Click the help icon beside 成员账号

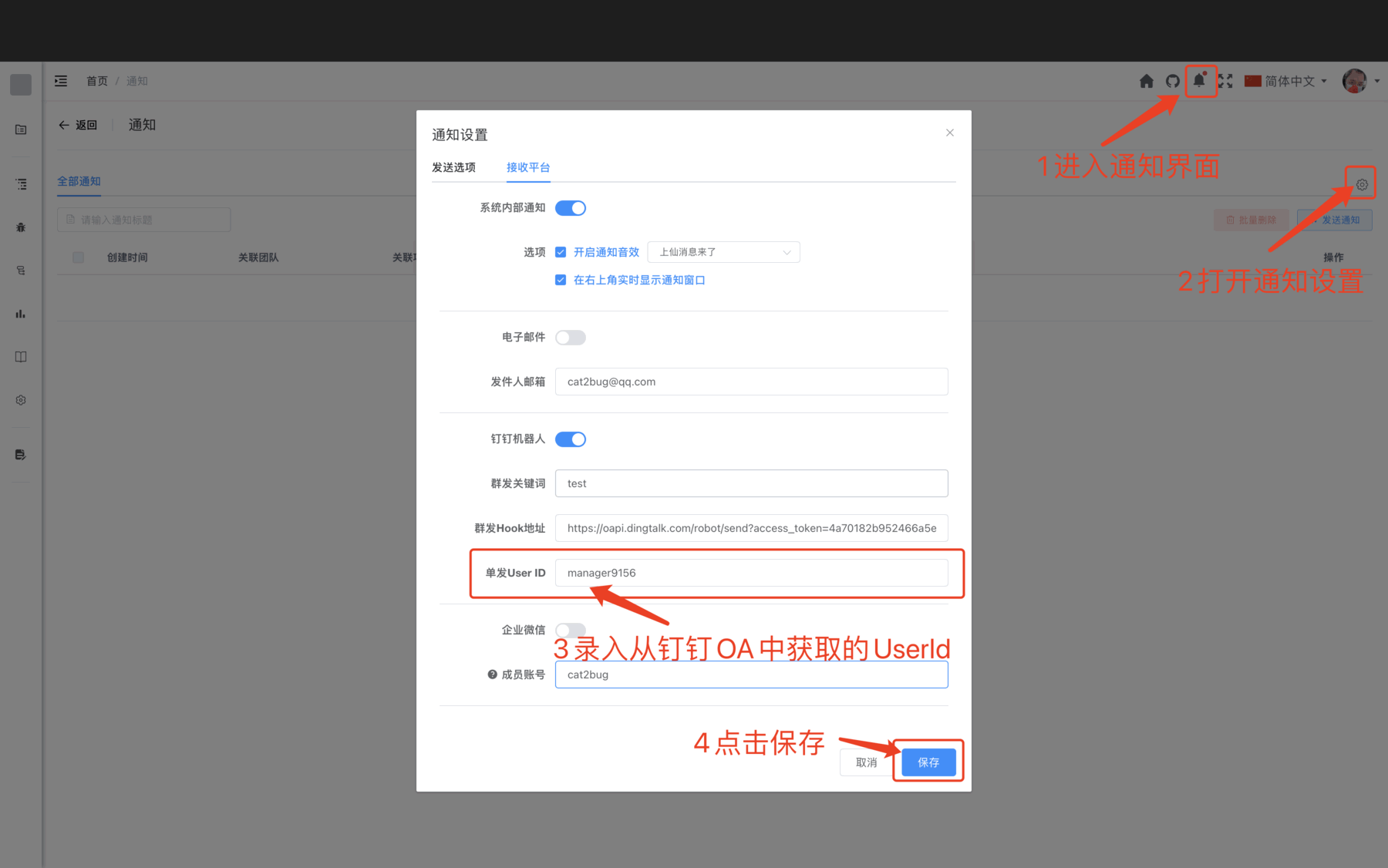pyautogui.click(x=492, y=675)
